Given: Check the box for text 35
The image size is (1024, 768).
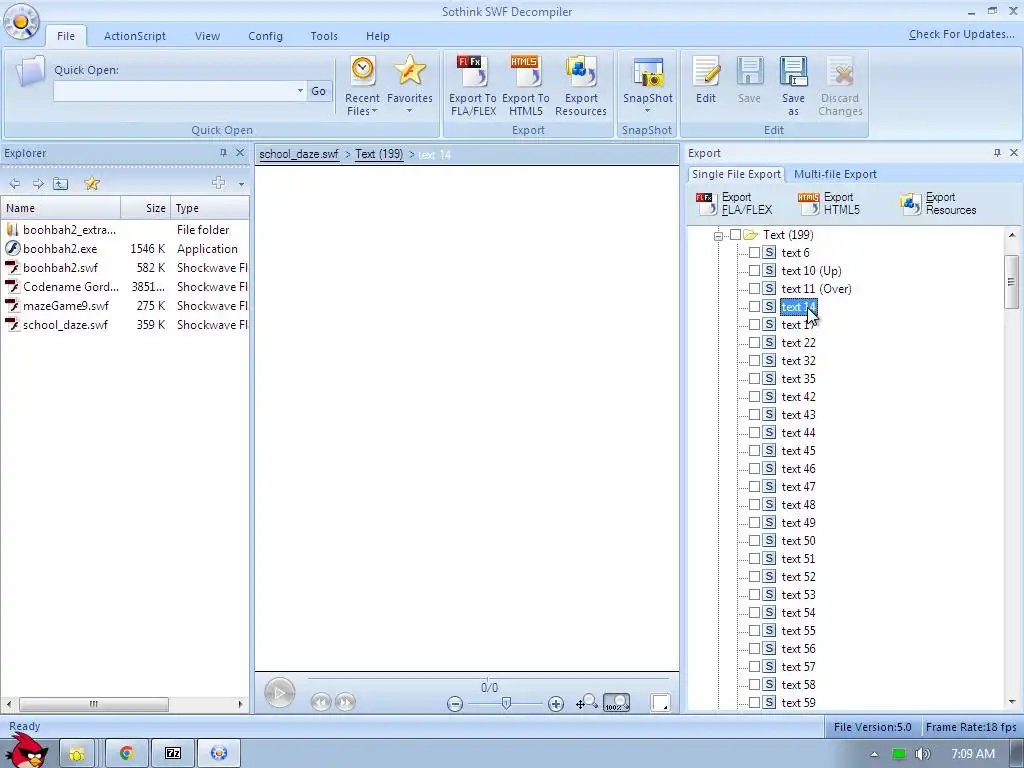Looking at the screenshot, I should [x=754, y=379].
